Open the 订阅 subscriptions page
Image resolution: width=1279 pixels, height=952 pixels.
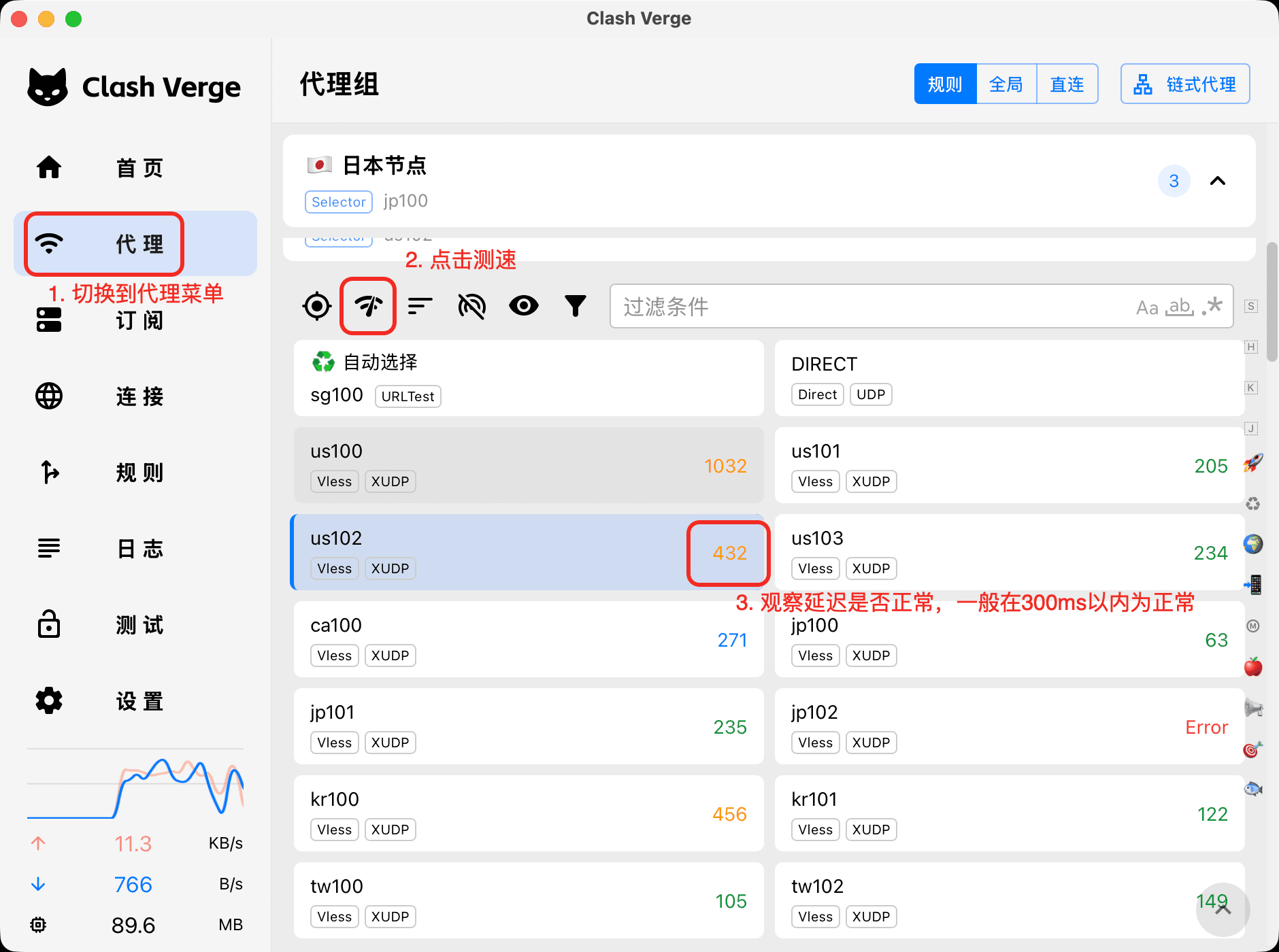135,320
